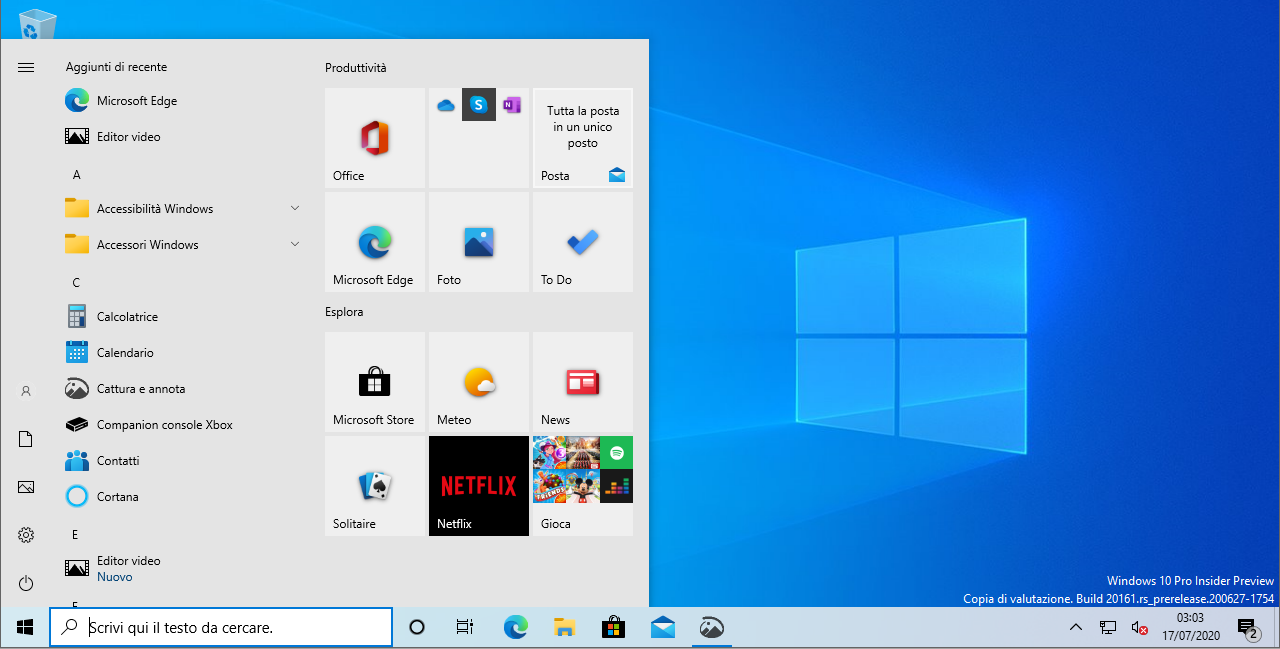This screenshot has width=1280, height=649.
Task: Launch the To Do tile
Action: pyautogui.click(x=583, y=242)
